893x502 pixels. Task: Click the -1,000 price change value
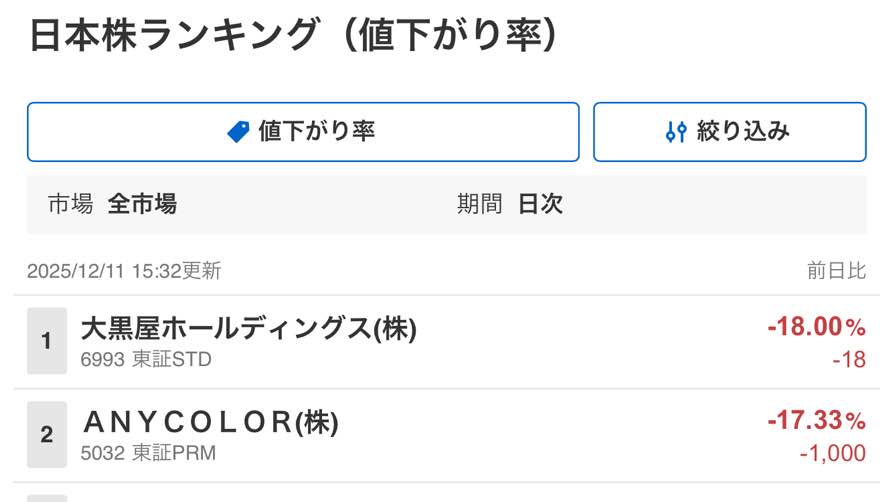point(832,453)
